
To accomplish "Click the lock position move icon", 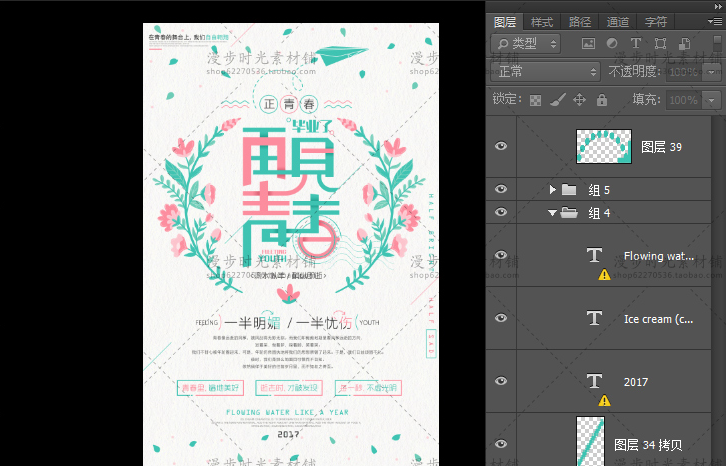I will coord(580,100).
